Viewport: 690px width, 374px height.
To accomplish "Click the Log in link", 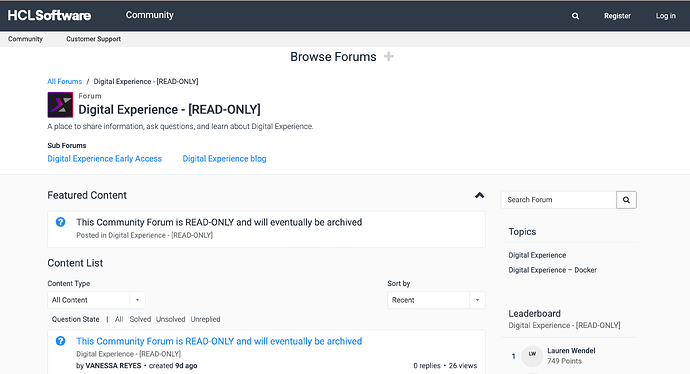I will click(x=665, y=16).
